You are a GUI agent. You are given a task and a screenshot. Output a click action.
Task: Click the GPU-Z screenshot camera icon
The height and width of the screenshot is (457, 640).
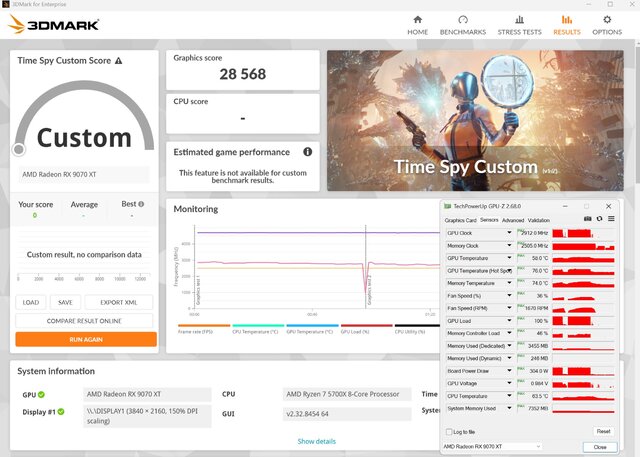tap(588, 219)
